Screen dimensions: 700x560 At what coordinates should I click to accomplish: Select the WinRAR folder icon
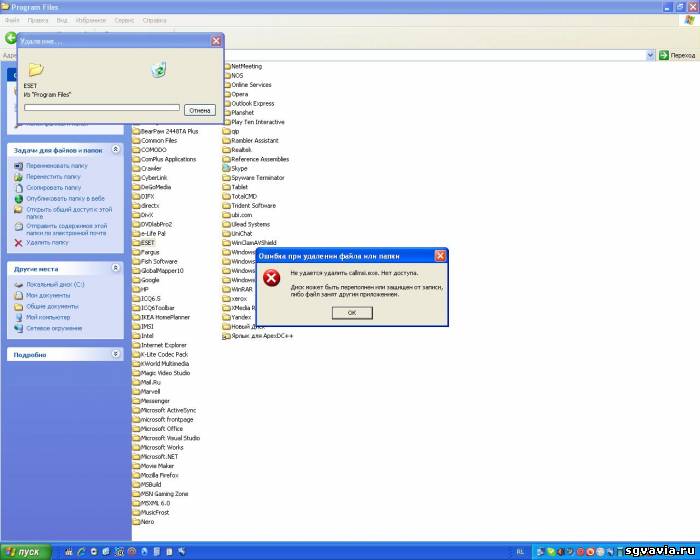click(x=226, y=289)
